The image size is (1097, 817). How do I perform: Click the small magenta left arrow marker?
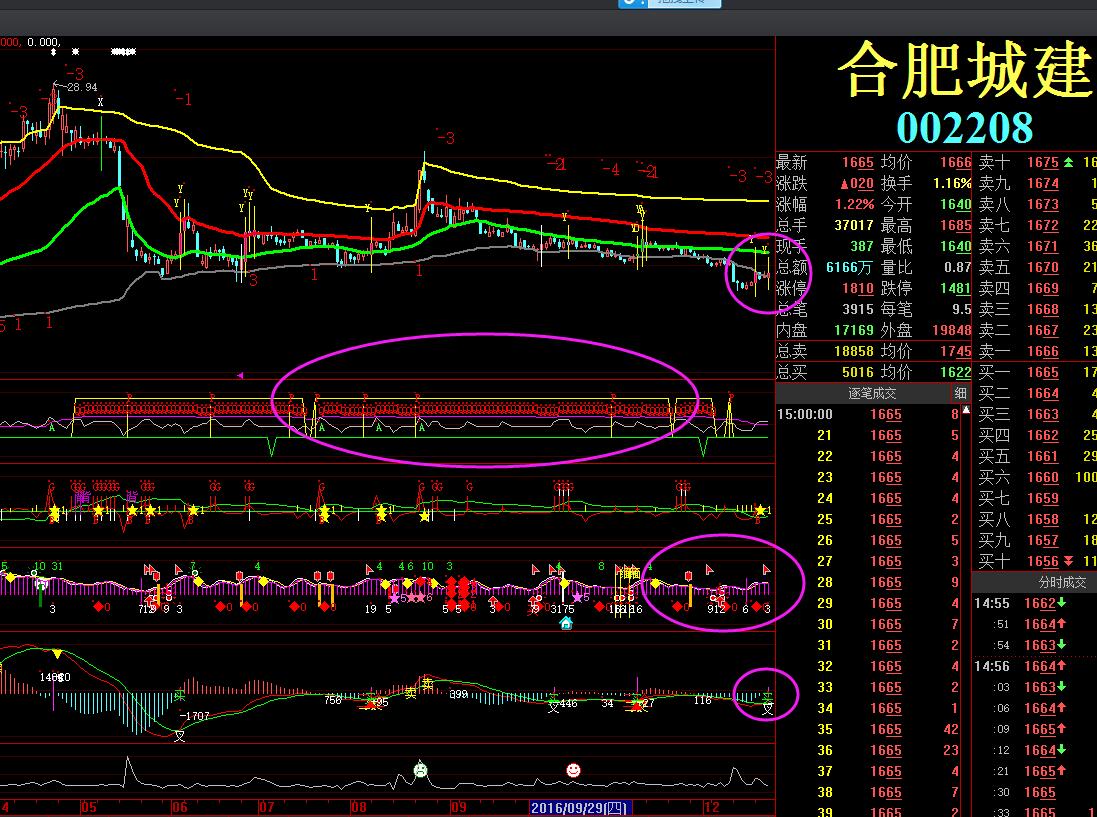click(240, 376)
